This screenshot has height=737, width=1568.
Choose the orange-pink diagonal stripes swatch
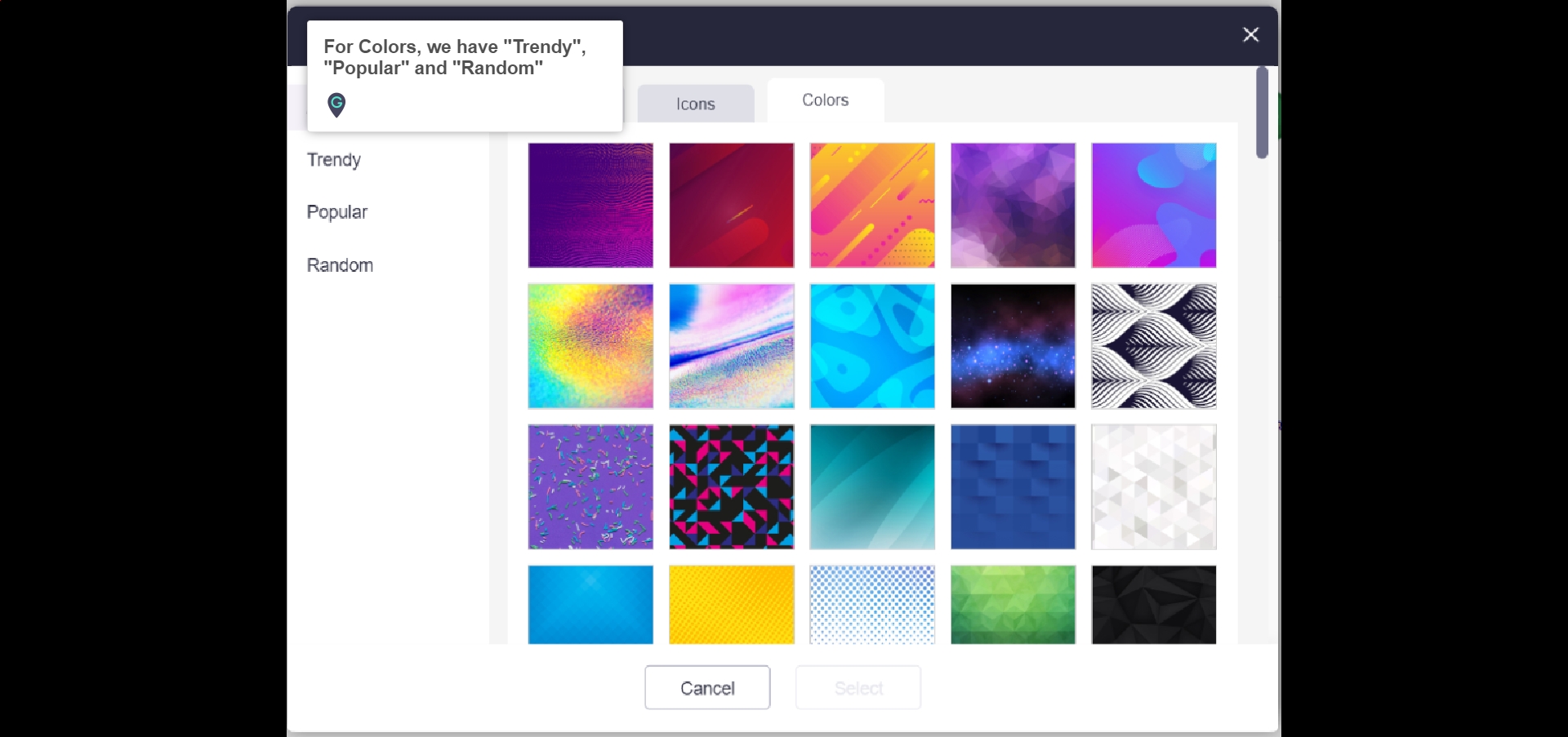tap(872, 206)
